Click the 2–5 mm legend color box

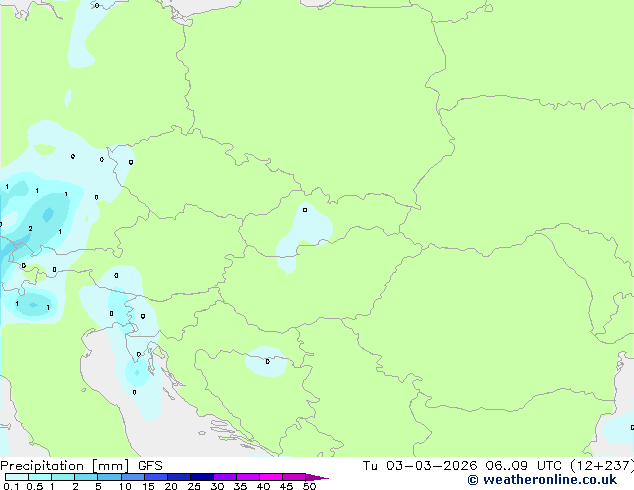[86, 477]
